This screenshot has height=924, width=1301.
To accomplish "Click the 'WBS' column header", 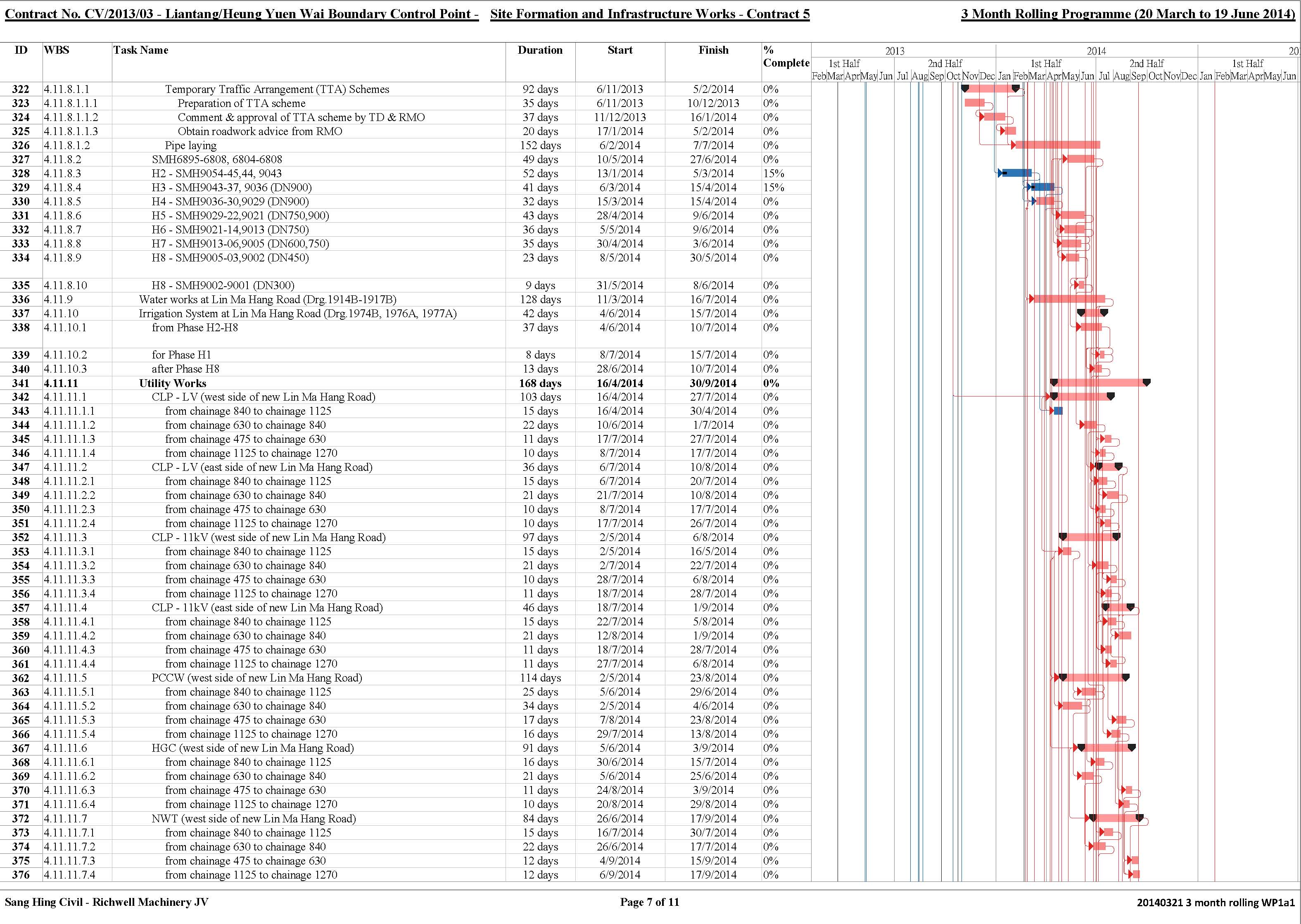I will click(x=56, y=50).
